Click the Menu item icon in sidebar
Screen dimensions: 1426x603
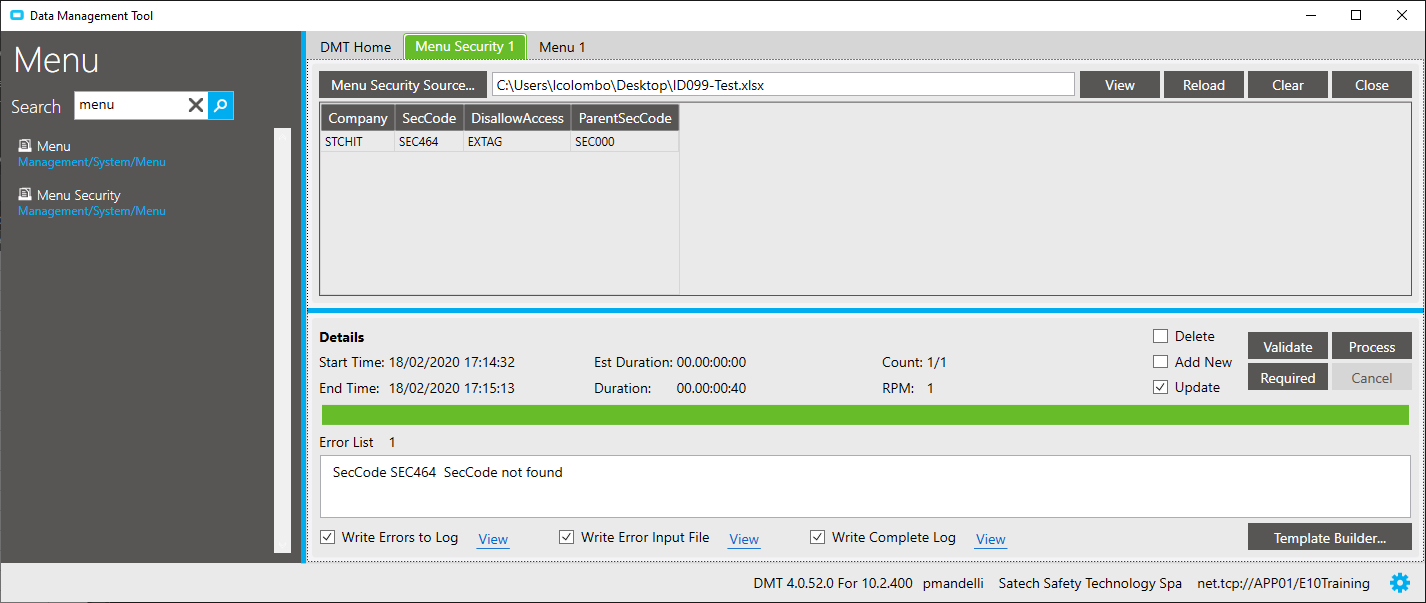coord(25,146)
